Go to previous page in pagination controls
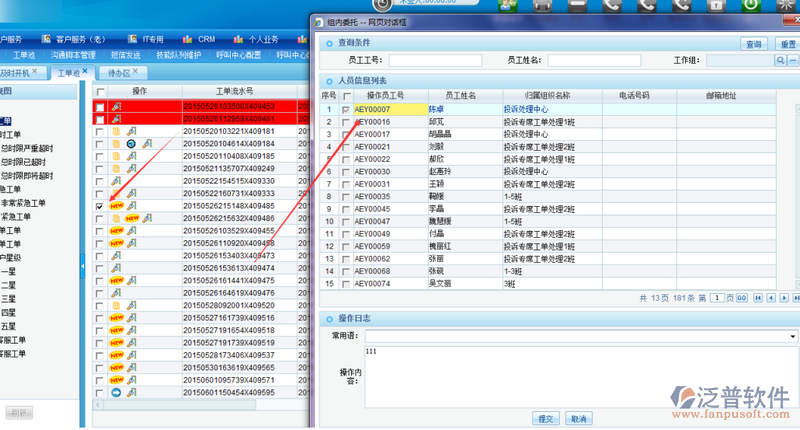800x430 pixels. [769, 298]
